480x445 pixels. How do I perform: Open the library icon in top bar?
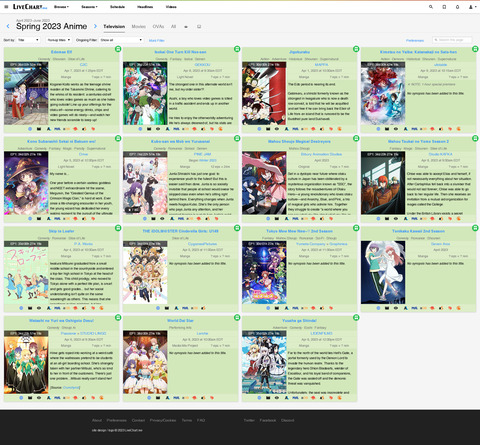(444, 7)
